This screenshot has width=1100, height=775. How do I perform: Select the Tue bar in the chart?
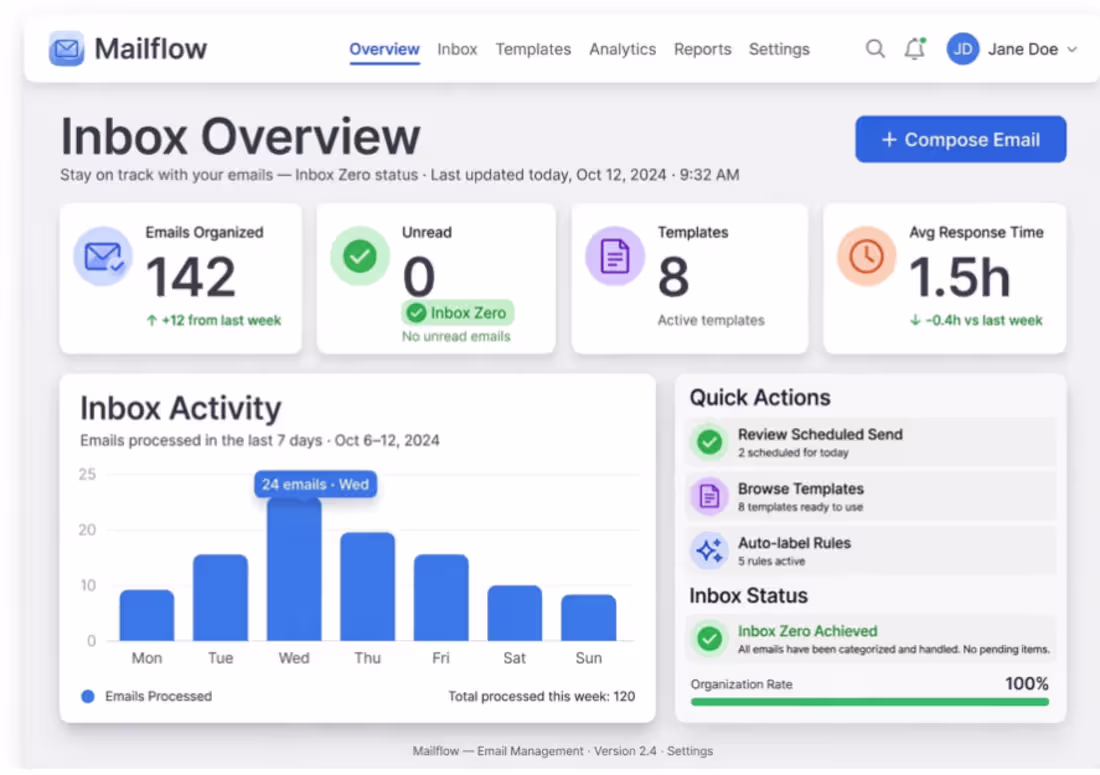click(x=220, y=598)
